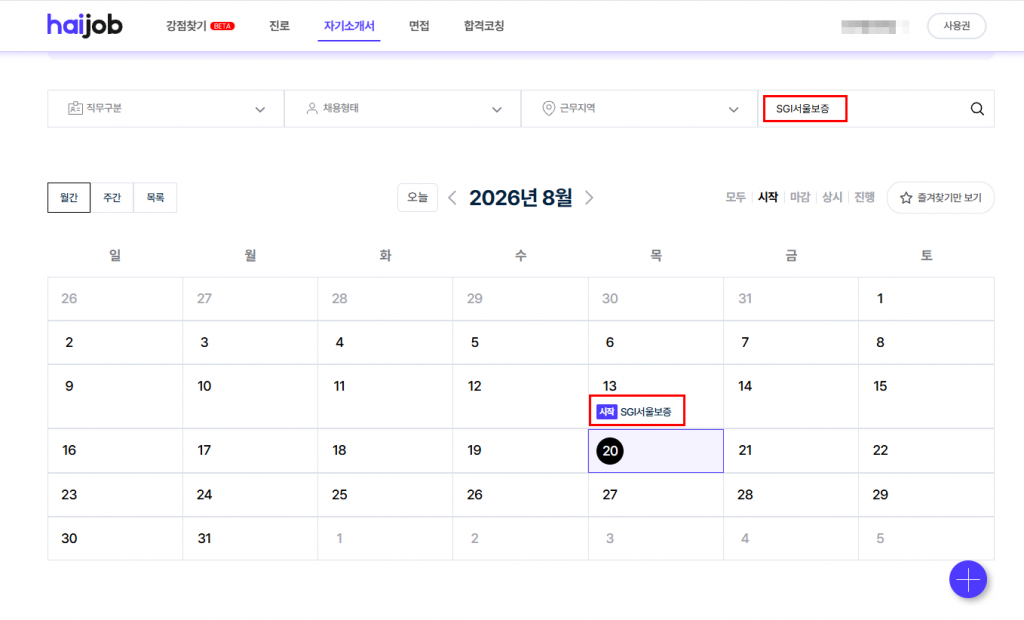
Task: Go to previous month with left arrow
Action: [x=452, y=197]
